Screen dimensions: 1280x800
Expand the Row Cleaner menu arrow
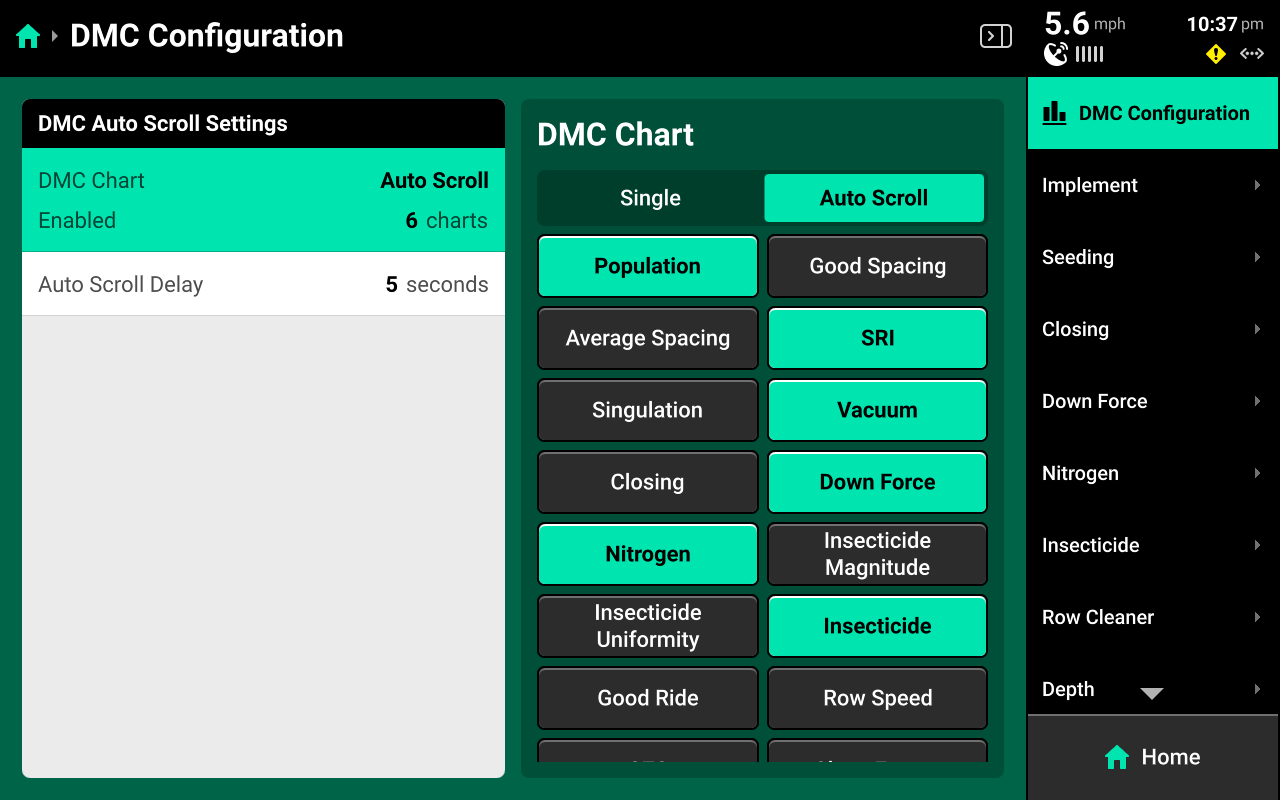pos(1257,617)
